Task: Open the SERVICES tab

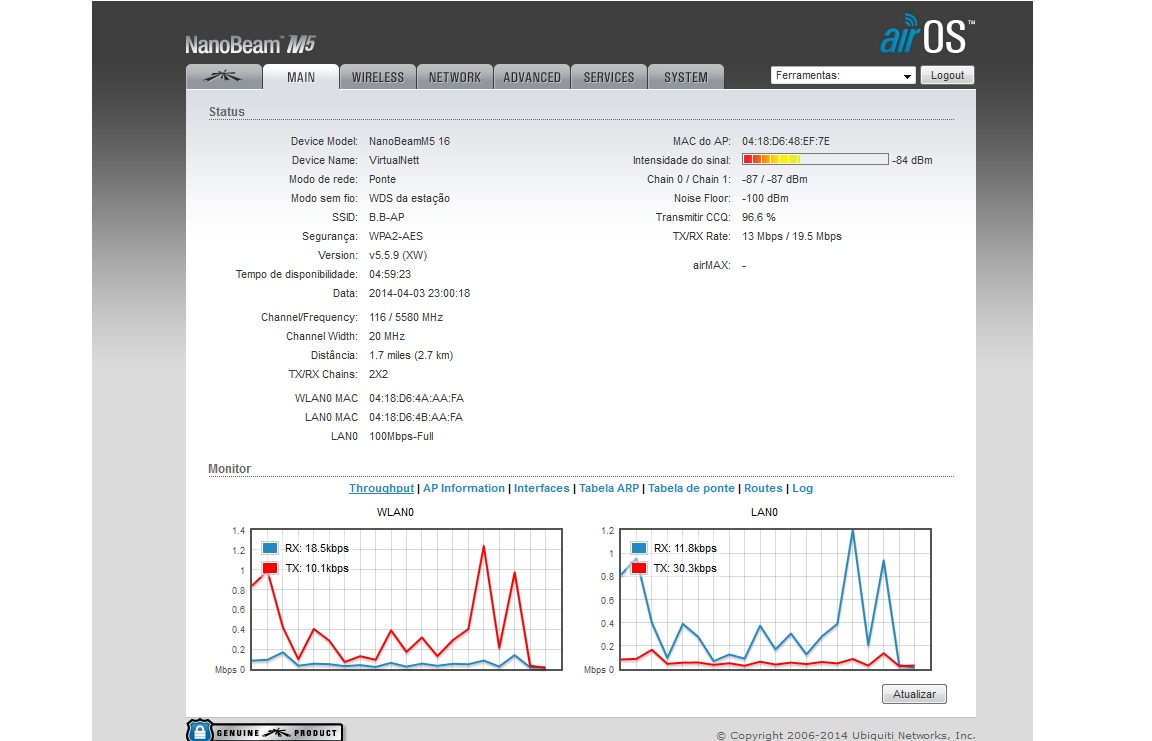Action: [x=609, y=76]
